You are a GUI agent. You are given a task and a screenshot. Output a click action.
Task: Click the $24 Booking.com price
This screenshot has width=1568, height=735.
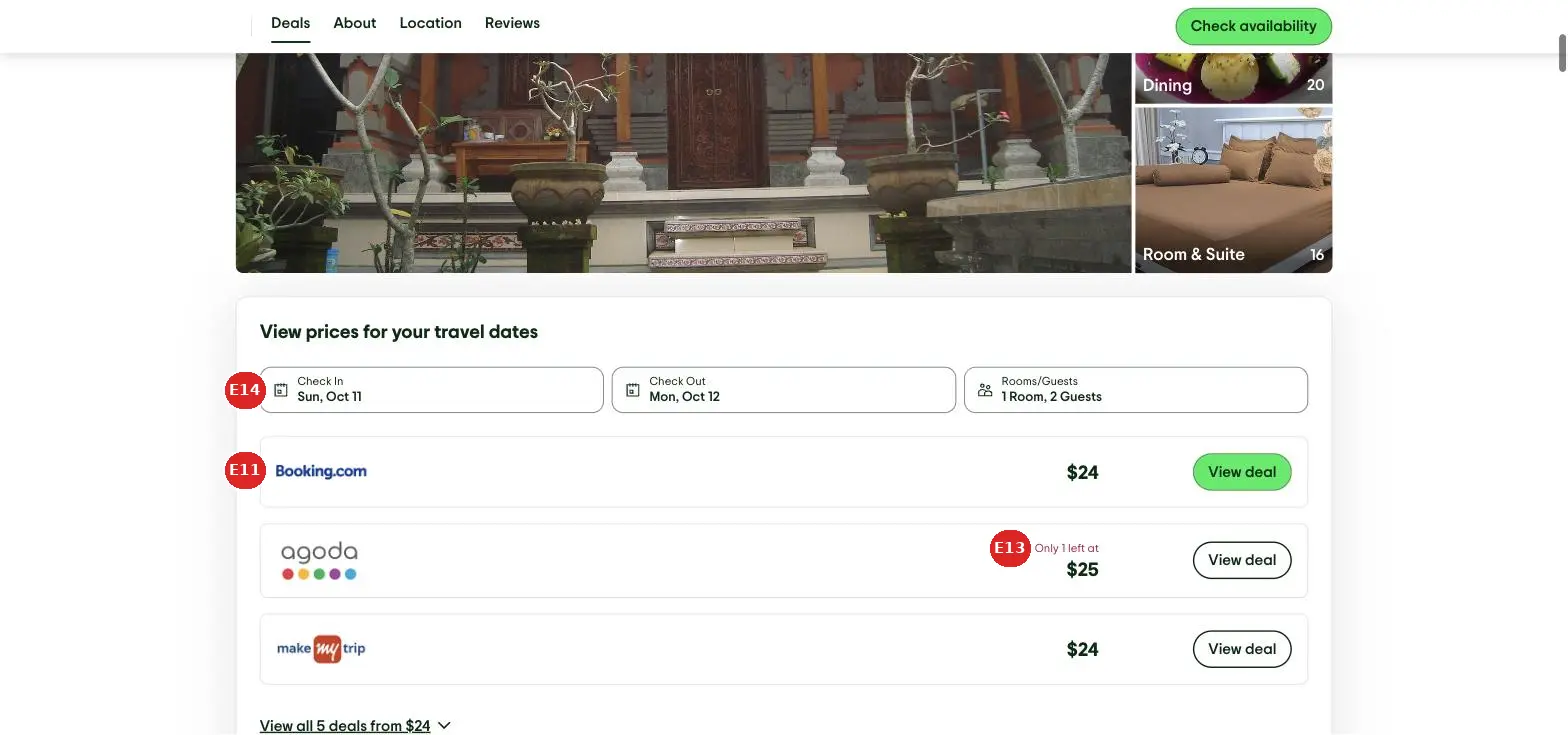coord(1083,473)
